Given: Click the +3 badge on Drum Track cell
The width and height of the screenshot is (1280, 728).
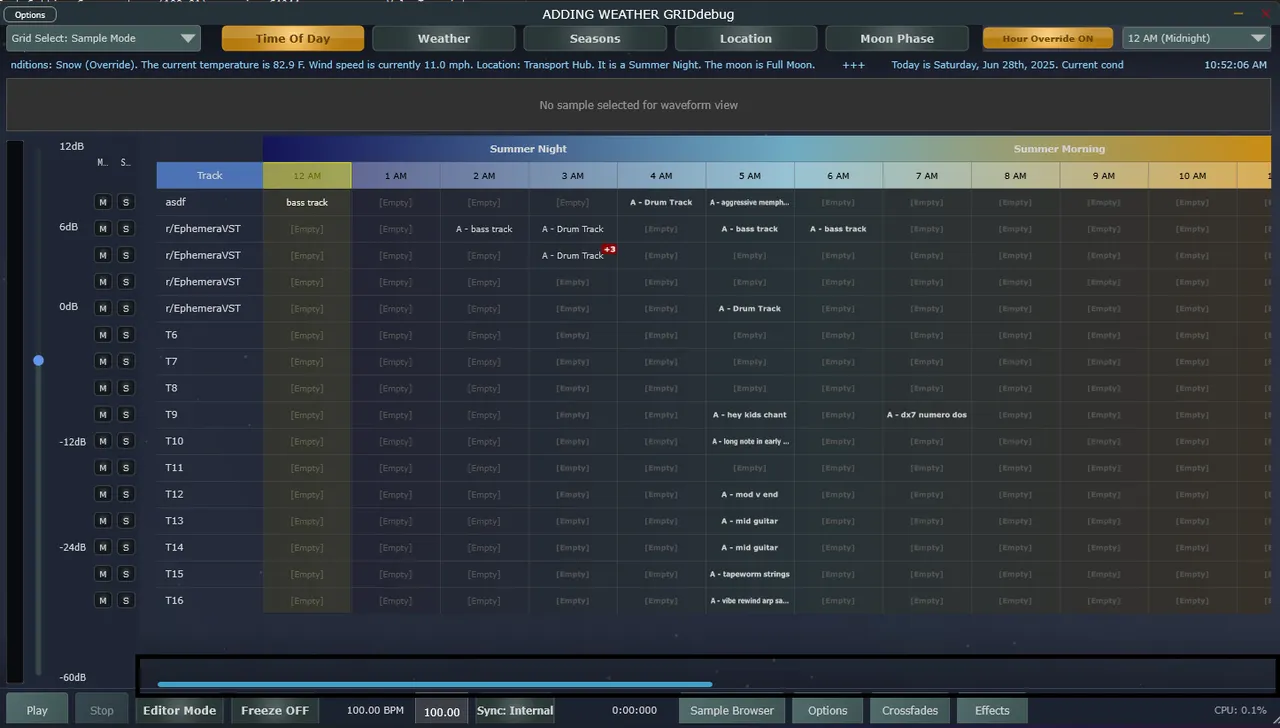Looking at the screenshot, I should coord(609,249).
